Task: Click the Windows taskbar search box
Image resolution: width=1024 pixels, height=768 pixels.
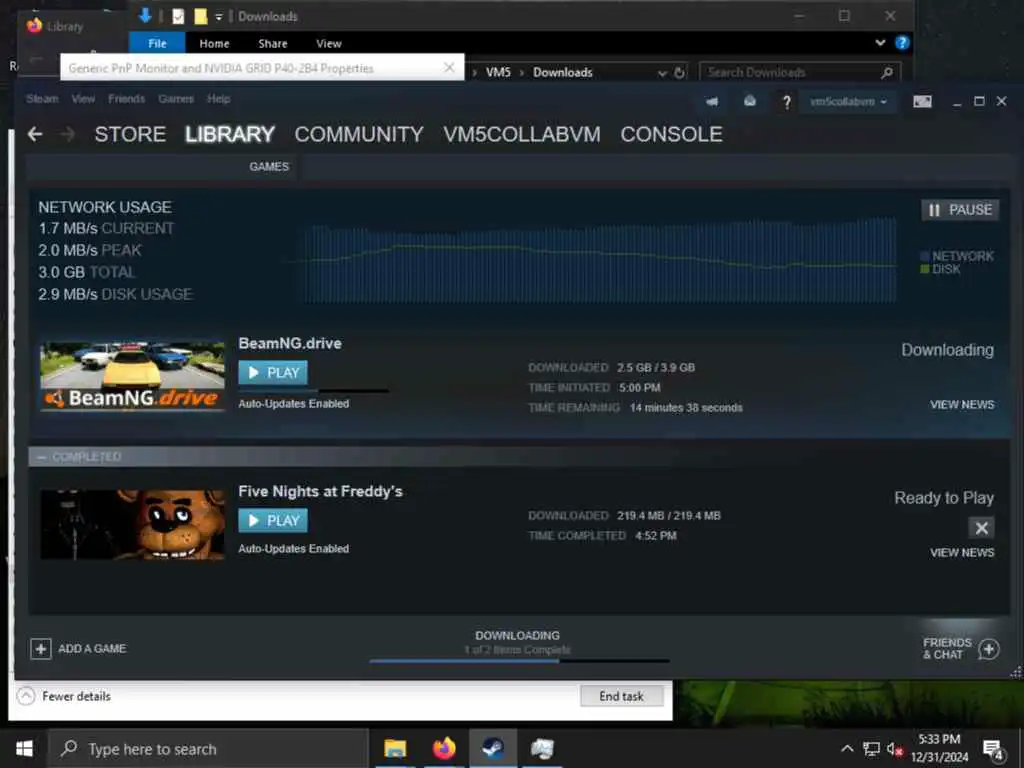Action: (209, 749)
